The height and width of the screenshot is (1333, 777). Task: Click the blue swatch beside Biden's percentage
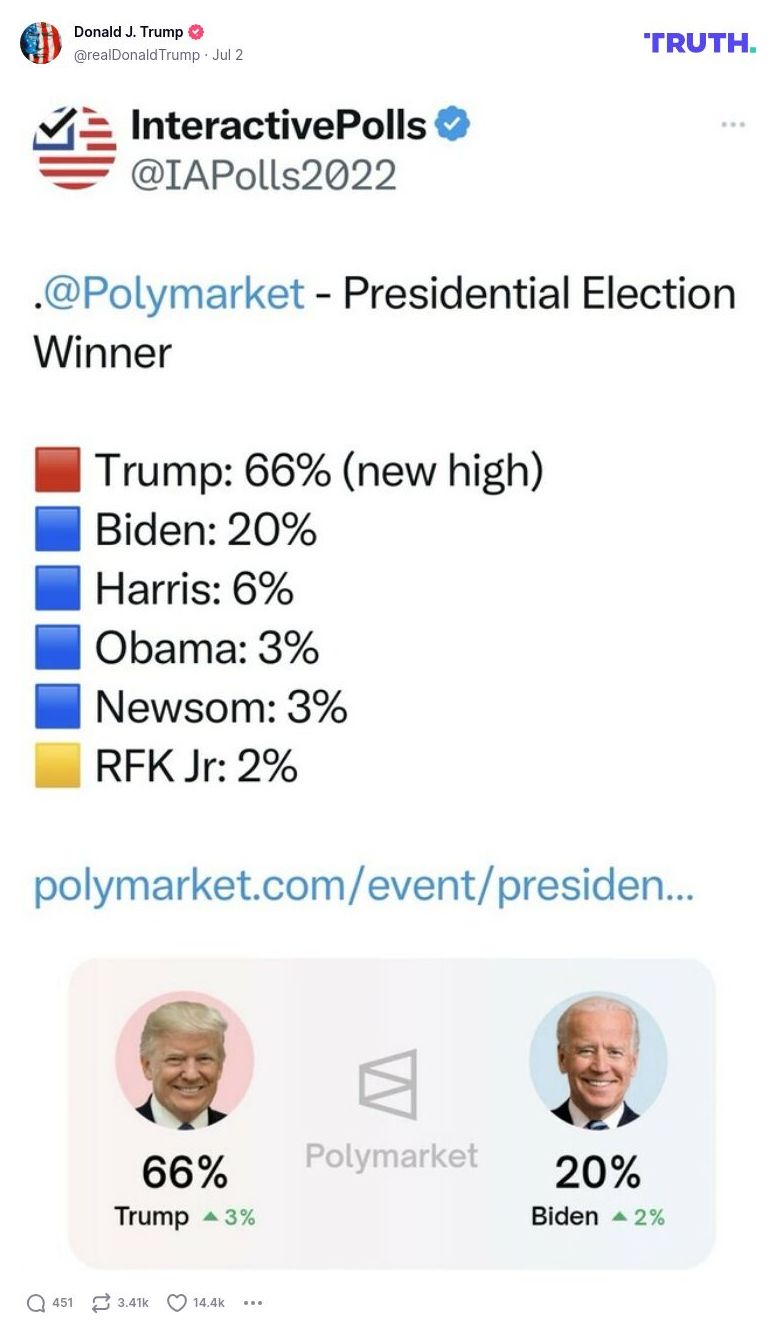click(58, 527)
